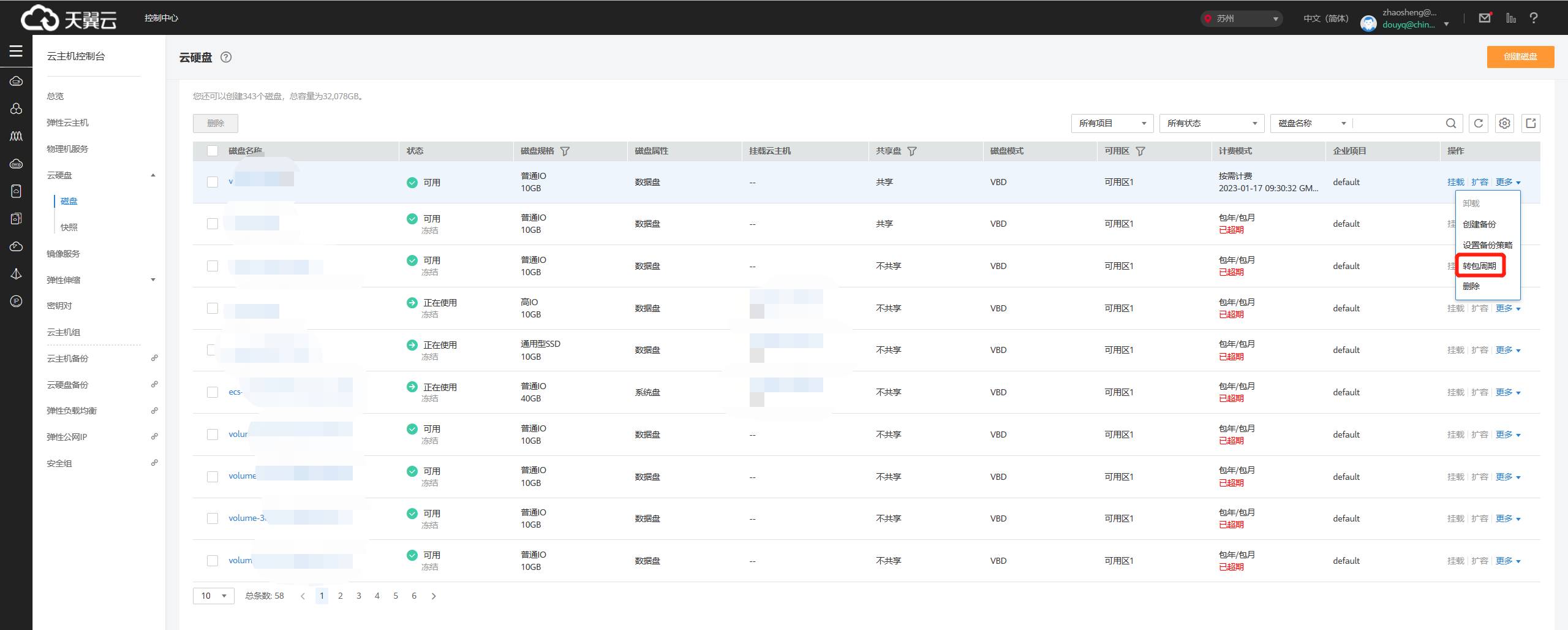
Task: Go to page 3 in pagination
Action: 359,596
